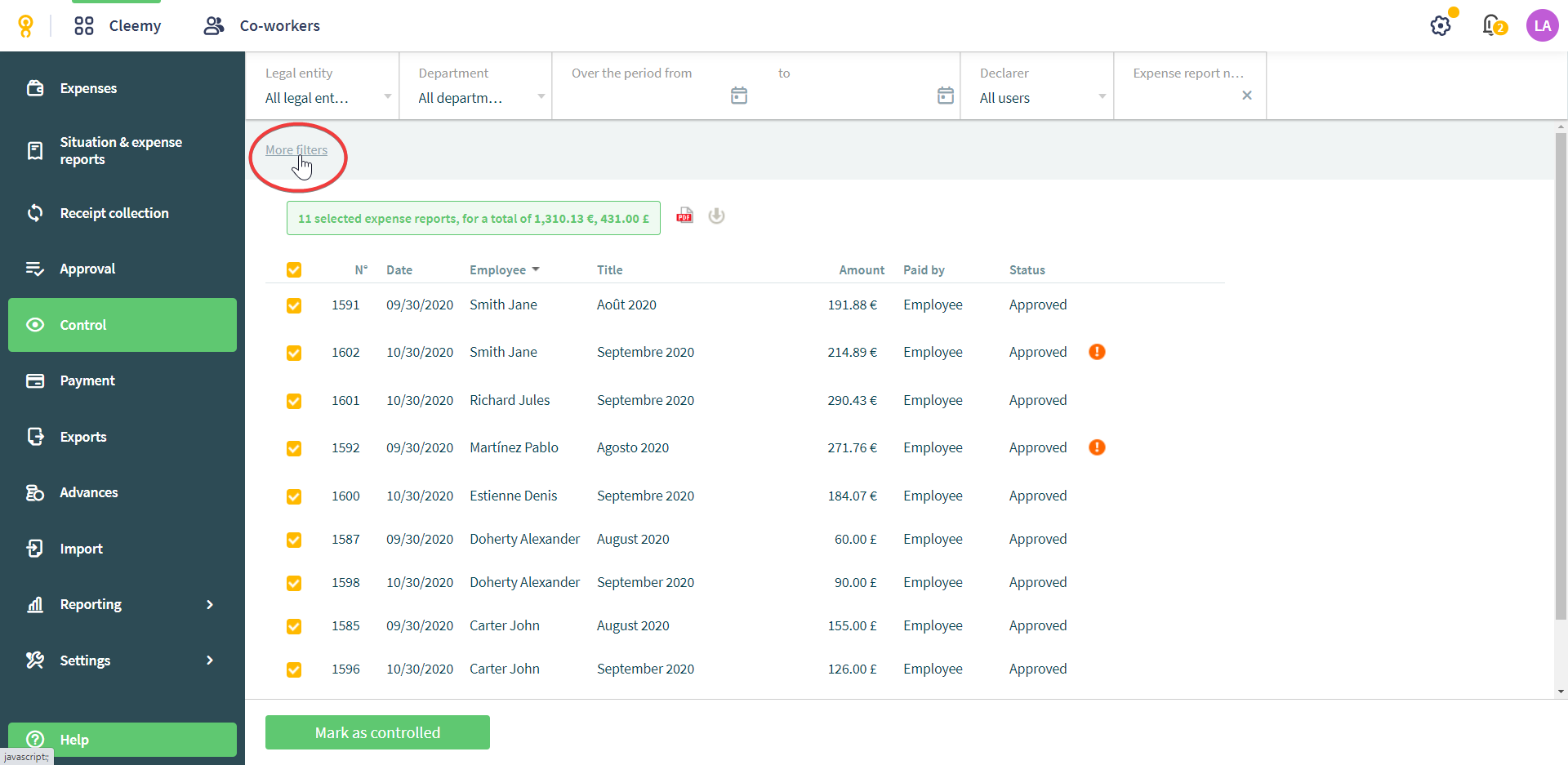Click warning icon on report 1592

[x=1097, y=447]
